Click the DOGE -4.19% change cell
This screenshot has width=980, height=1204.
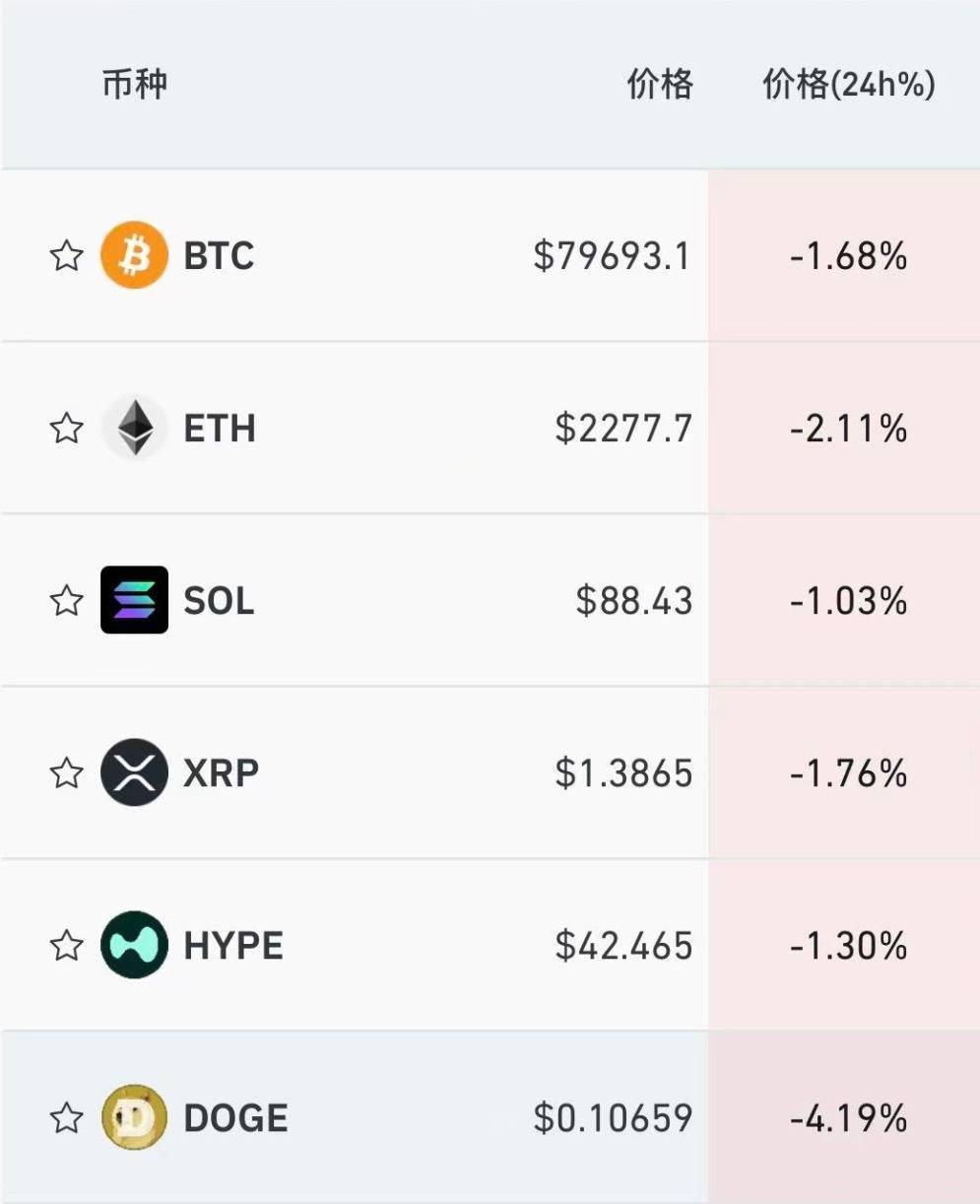tap(844, 1117)
